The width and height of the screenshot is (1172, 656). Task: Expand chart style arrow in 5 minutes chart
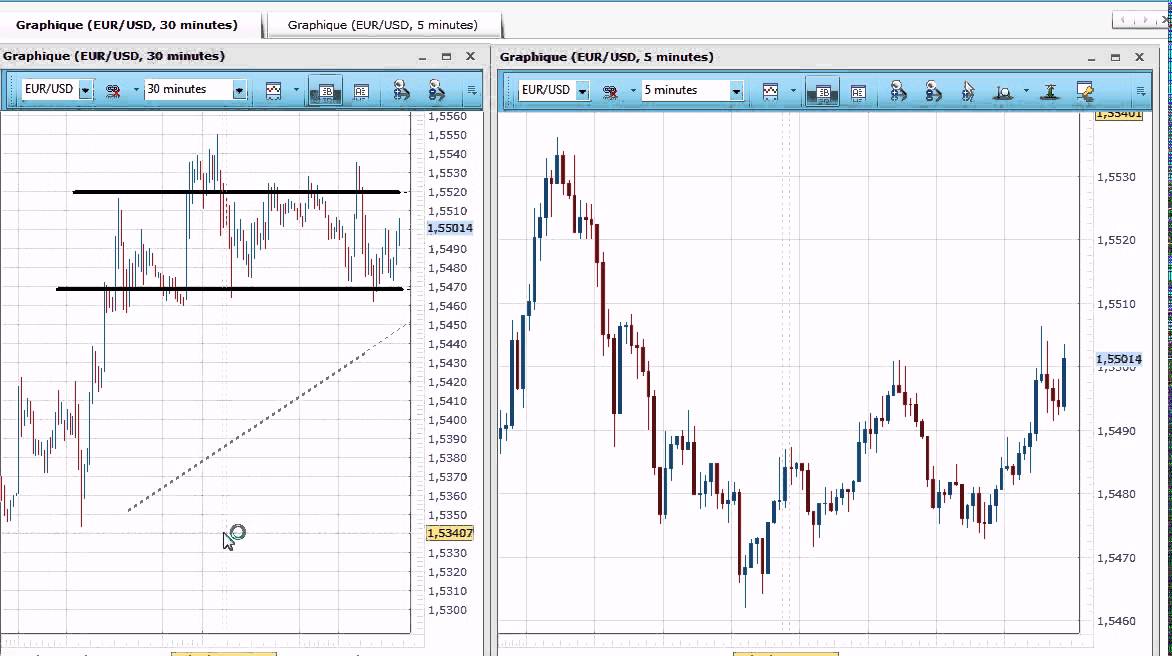point(793,90)
